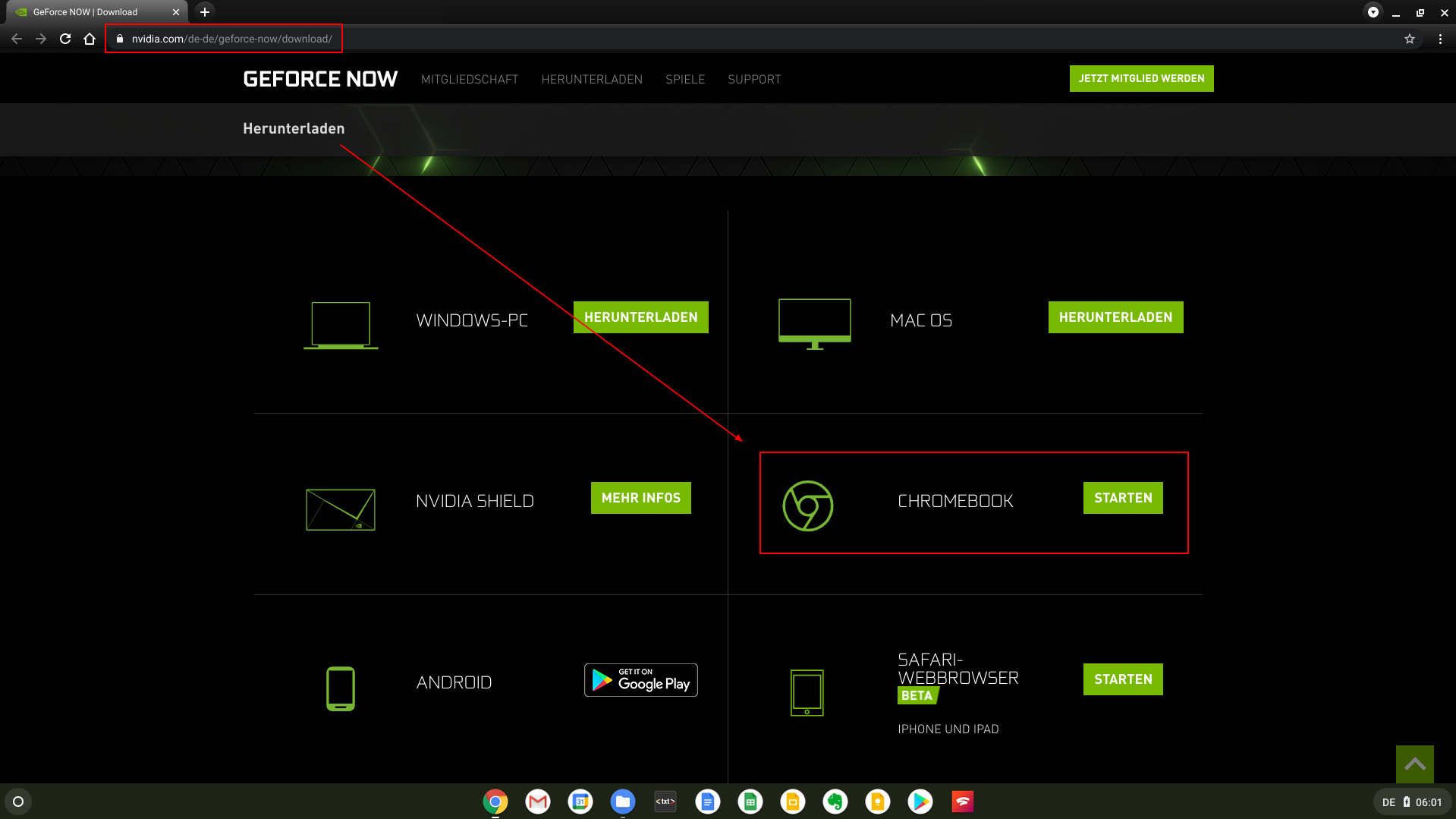Open Stadia from the shelf
The image size is (1456, 819).
(x=963, y=802)
